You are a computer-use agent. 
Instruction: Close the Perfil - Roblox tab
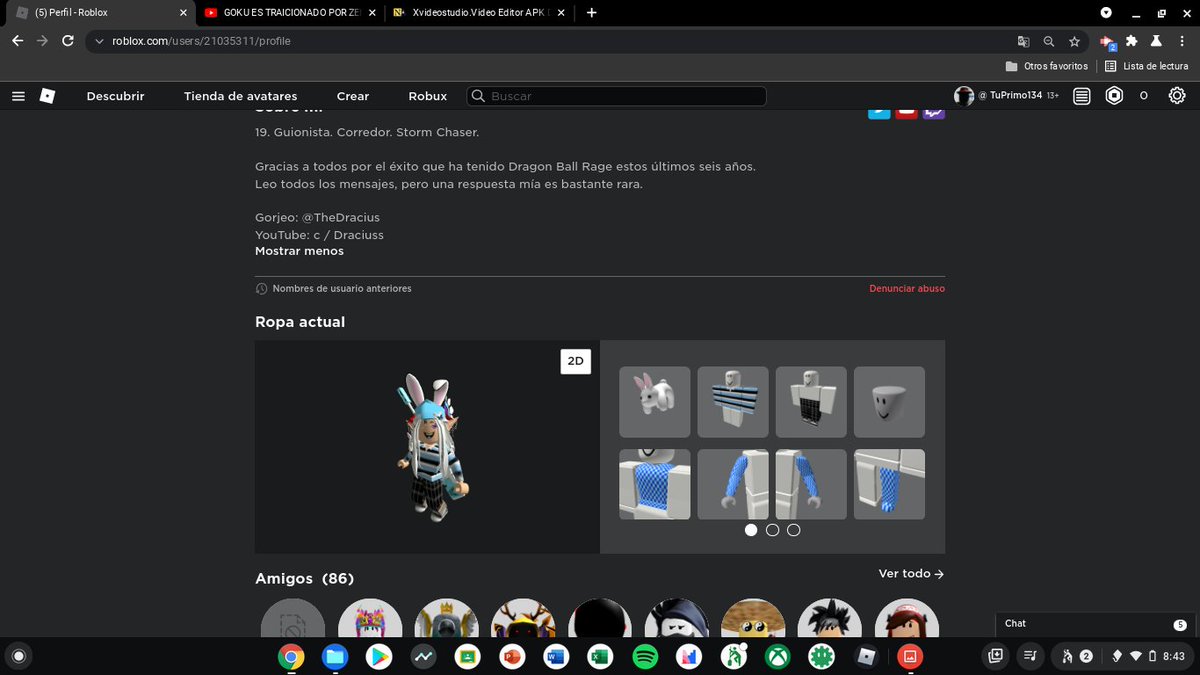coord(183,13)
